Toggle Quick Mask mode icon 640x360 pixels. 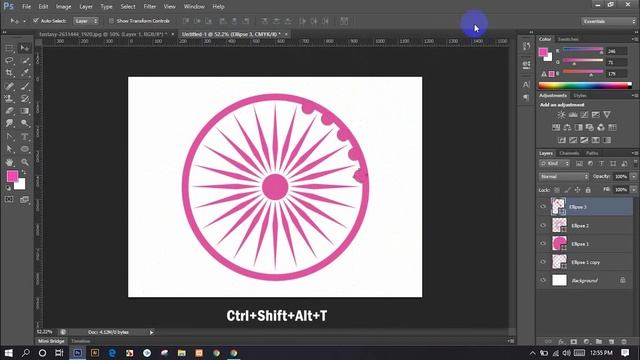point(9,199)
